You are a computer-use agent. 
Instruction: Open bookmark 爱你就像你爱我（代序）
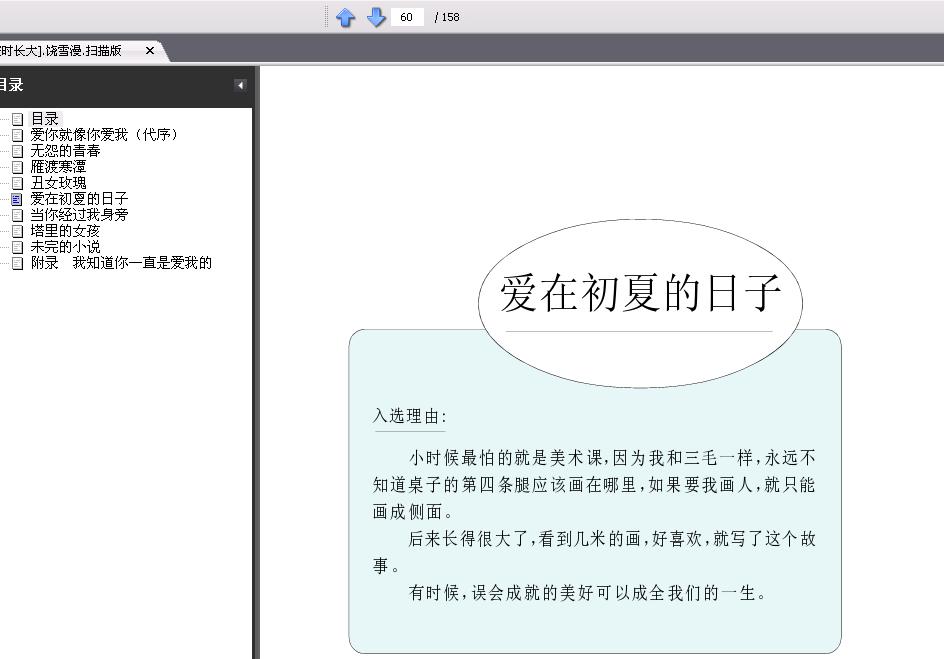(x=105, y=134)
